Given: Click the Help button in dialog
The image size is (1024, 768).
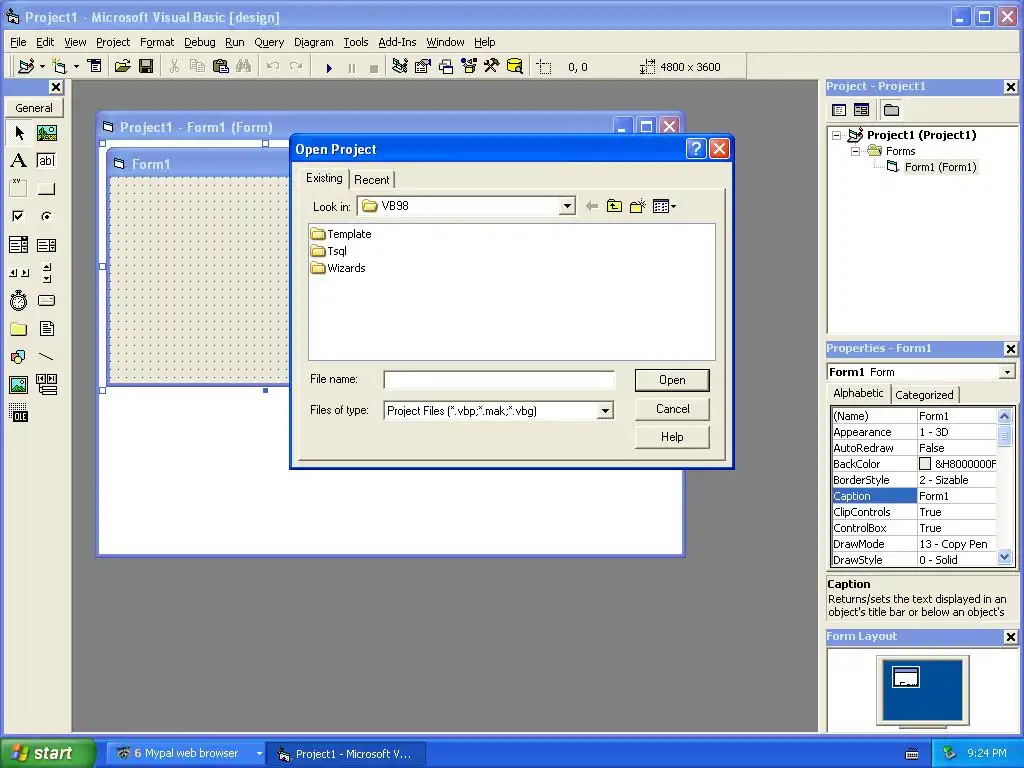Looking at the screenshot, I should point(672,437).
